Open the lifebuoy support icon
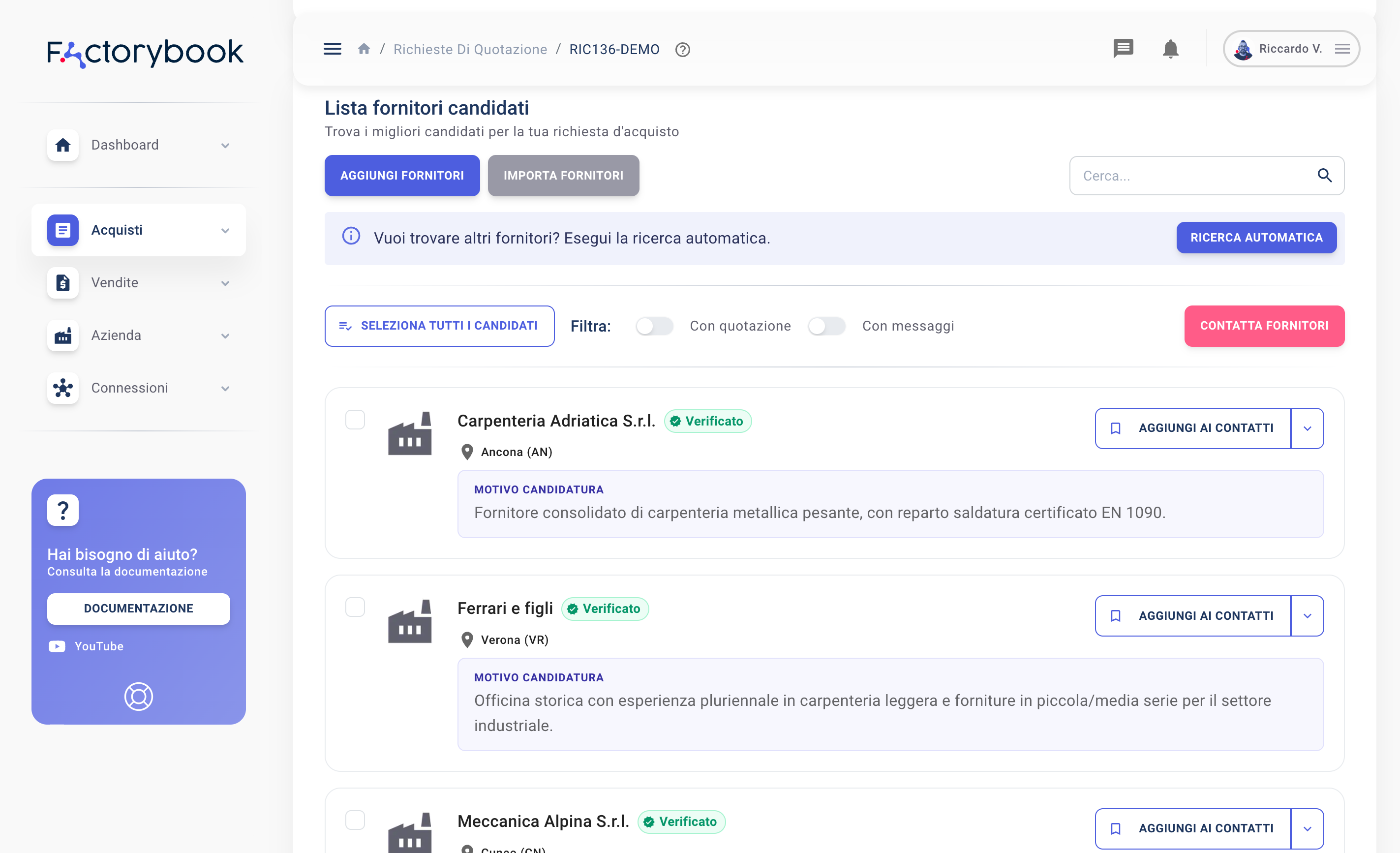This screenshot has width=1400, height=853. point(139,696)
